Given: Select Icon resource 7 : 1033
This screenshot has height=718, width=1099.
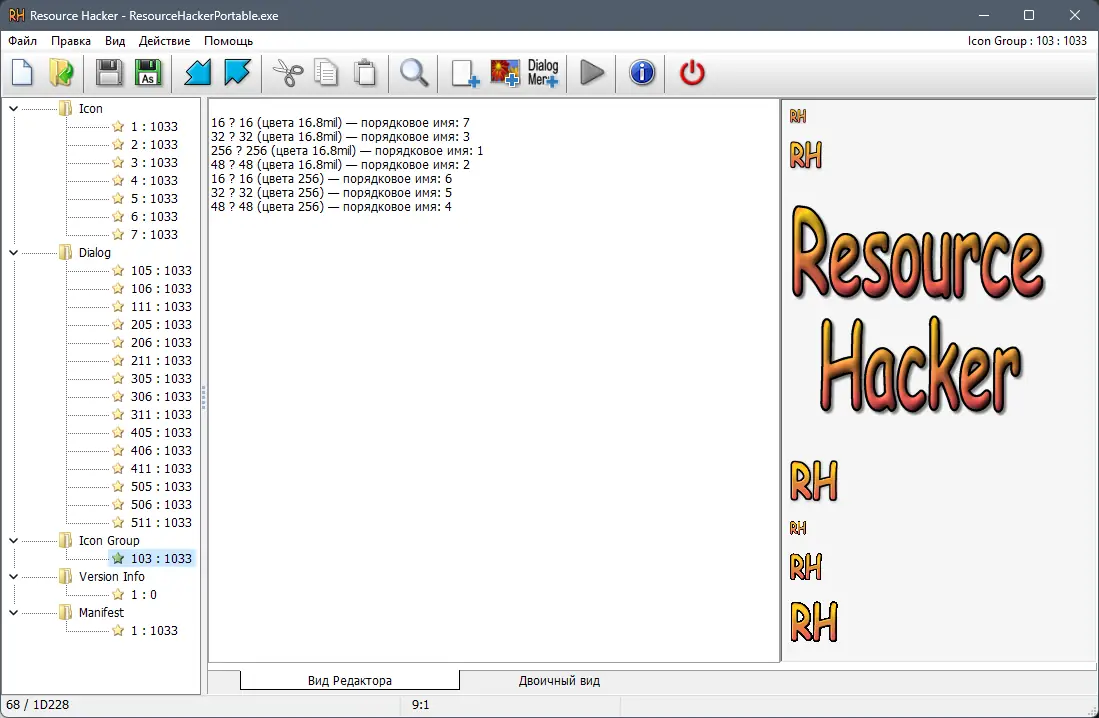Looking at the screenshot, I should click(154, 234).
